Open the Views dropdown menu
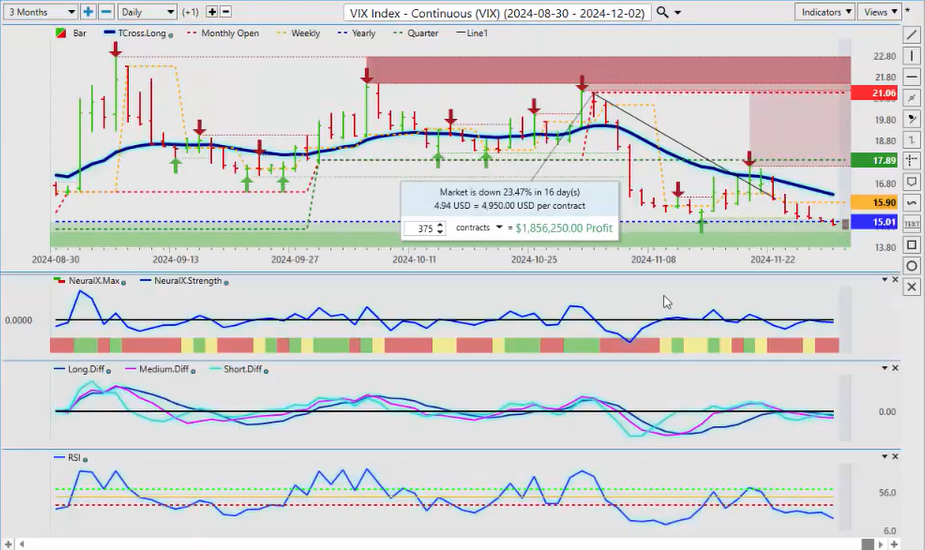The height and width of the screenshot is (550, 925). click(879, 12)
